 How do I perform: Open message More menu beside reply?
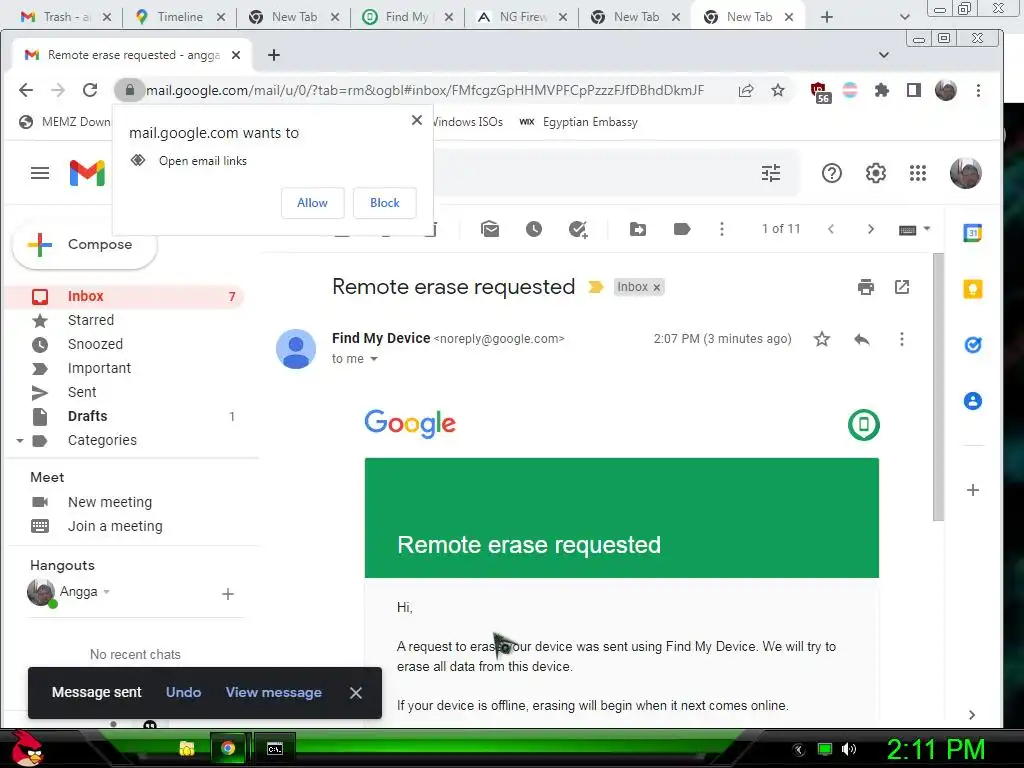coord(902,339)
